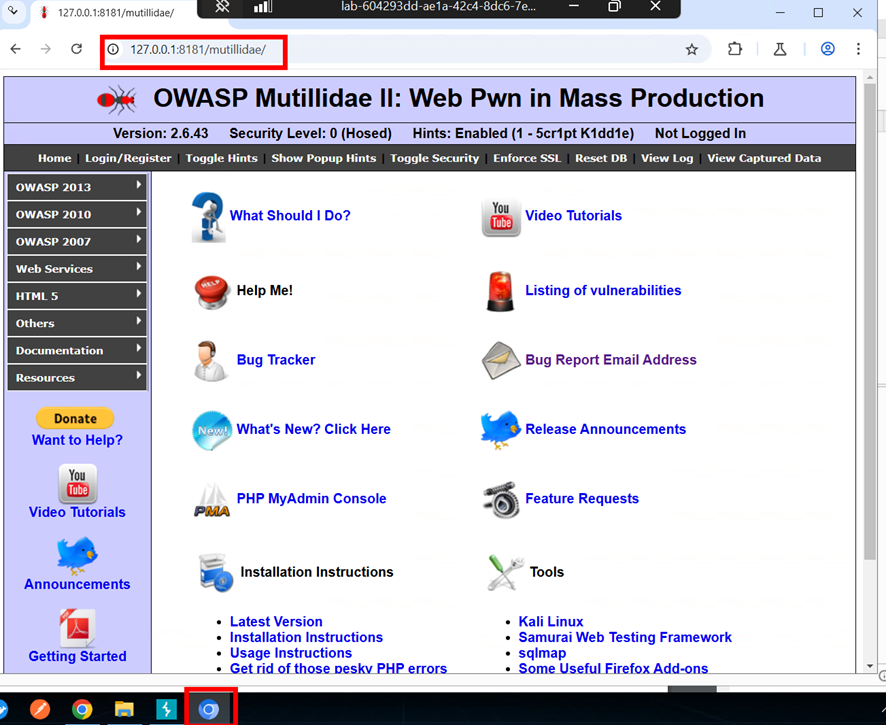Expand the Web Services sidebar menu
The image size is (886, 725).
[77, 268]
